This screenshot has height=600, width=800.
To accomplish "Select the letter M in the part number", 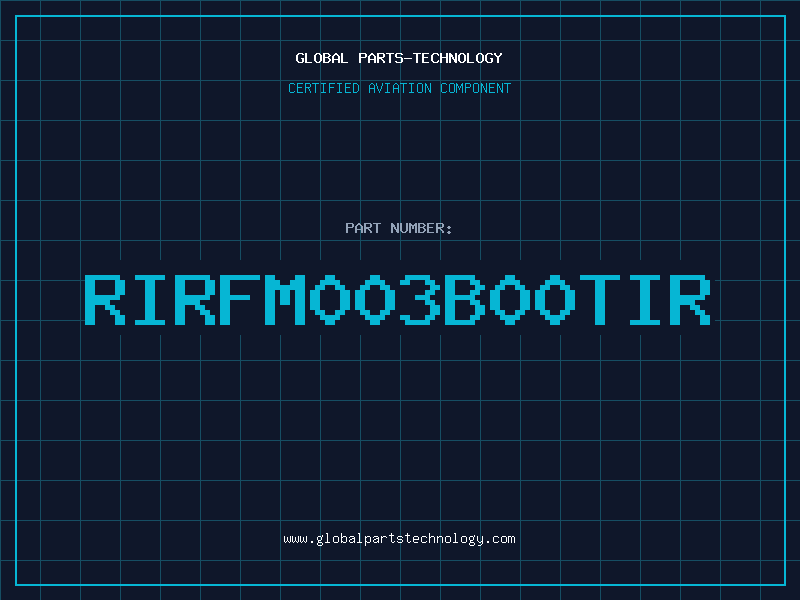I will click(285, 300).
